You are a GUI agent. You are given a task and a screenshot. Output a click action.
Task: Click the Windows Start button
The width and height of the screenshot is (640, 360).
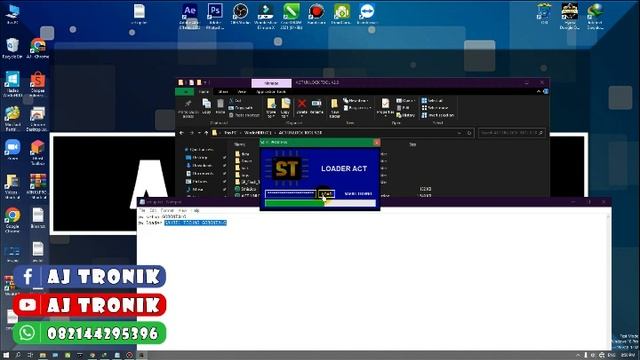coord(6,356)
